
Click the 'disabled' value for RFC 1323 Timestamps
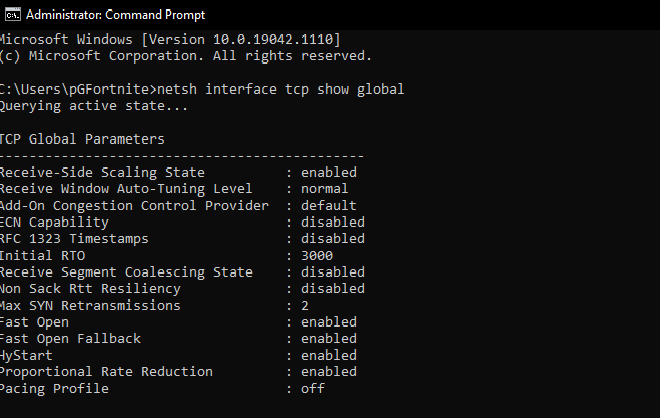pyautogui.click(x=332, y=239)
